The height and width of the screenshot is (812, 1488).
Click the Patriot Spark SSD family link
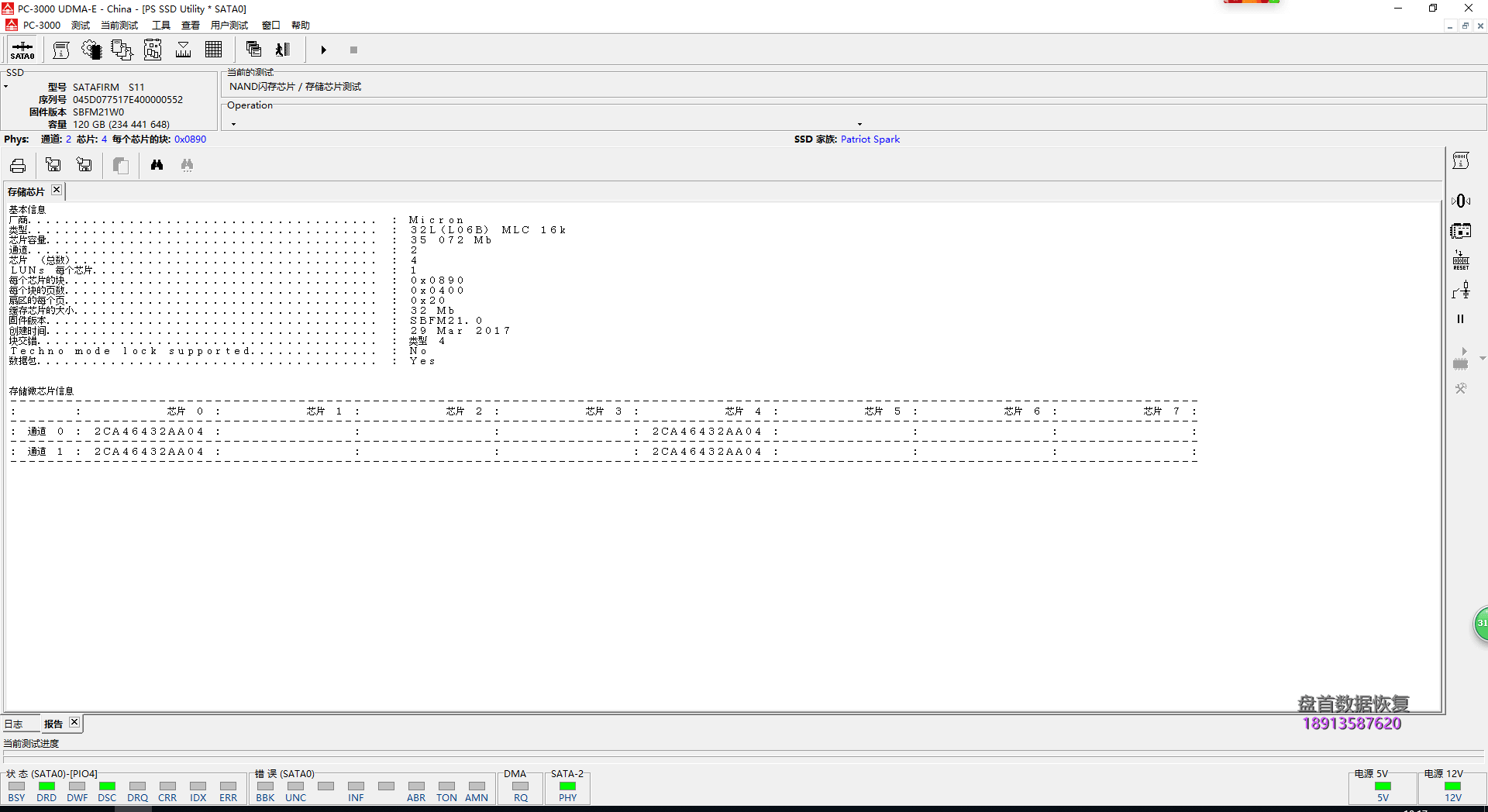(870, 139)
